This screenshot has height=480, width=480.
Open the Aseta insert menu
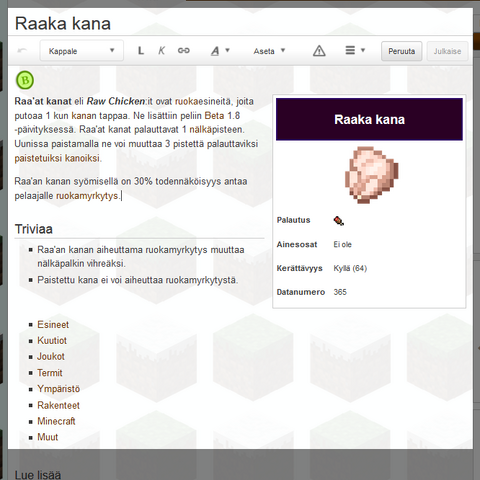269,51
